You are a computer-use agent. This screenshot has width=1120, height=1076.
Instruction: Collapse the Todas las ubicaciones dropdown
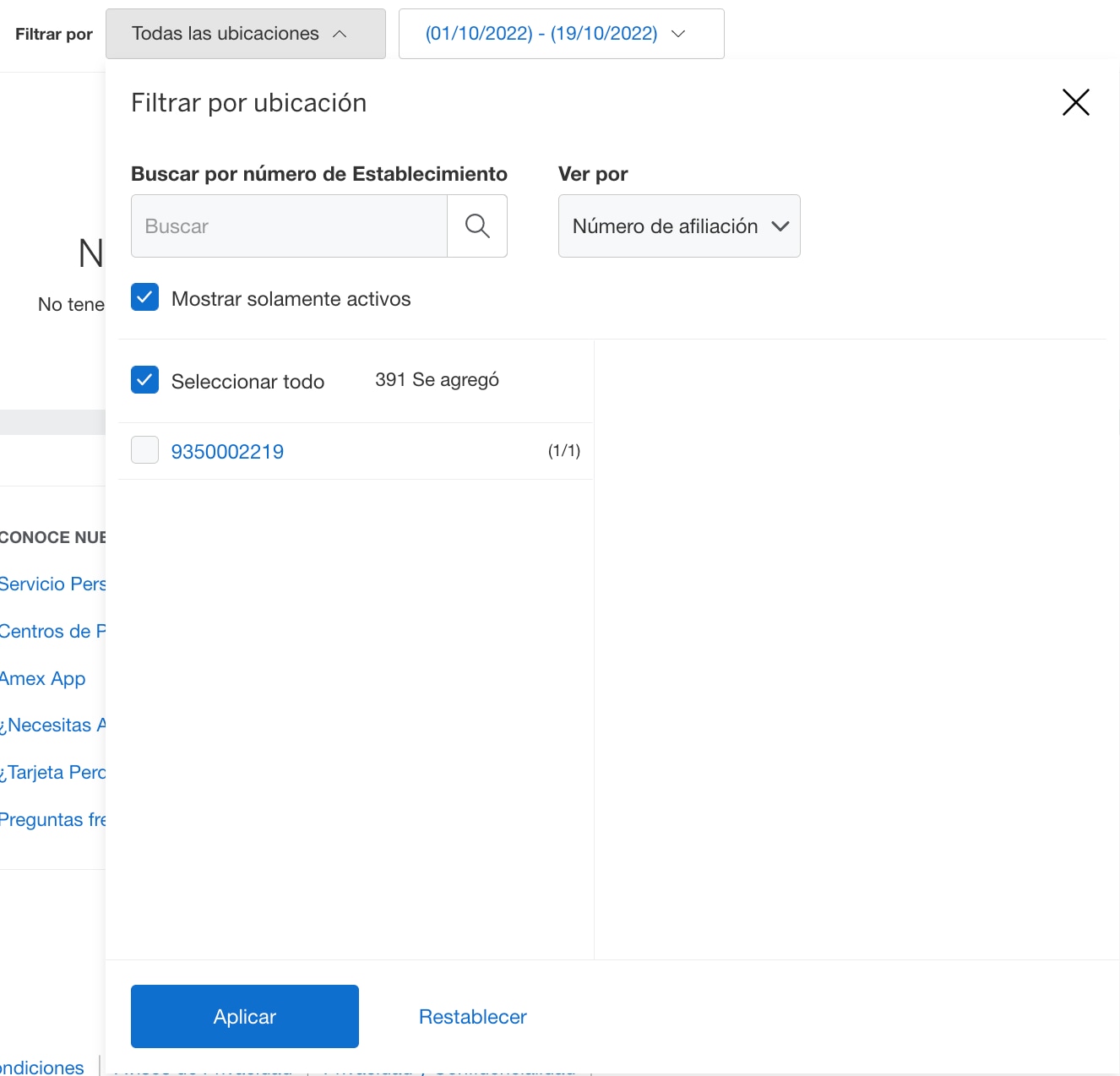click(x=245, y=34)
